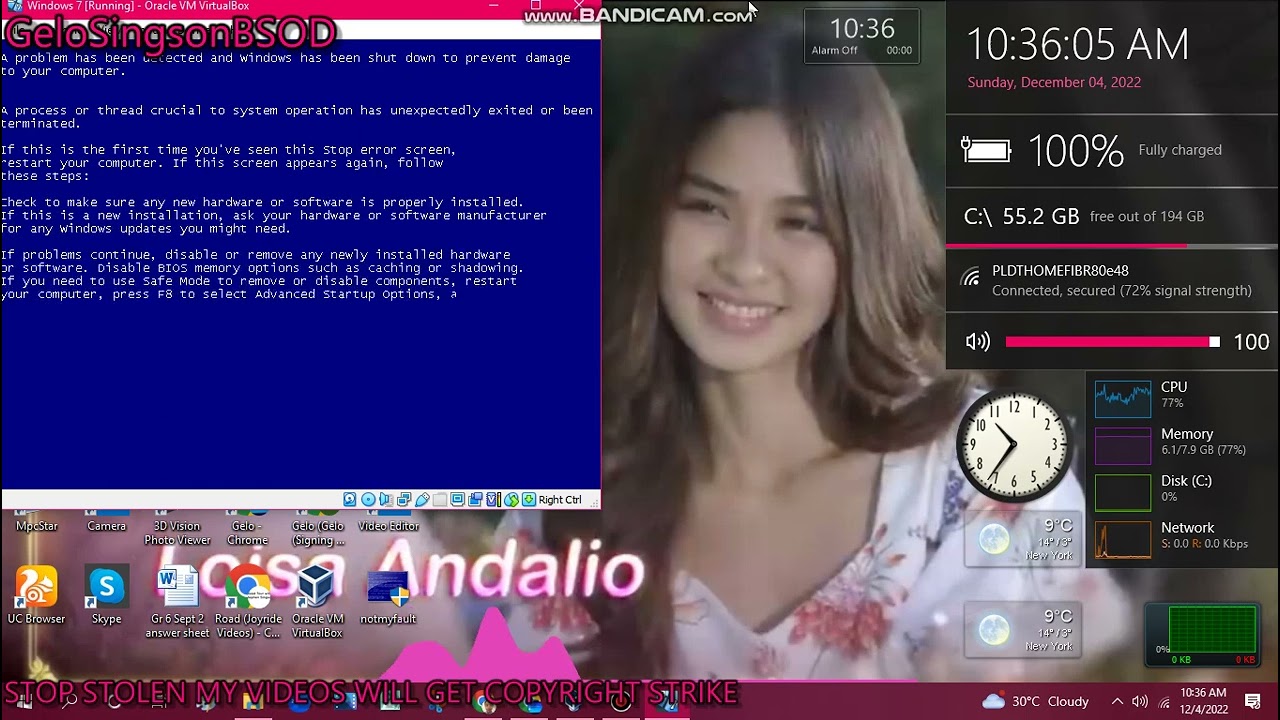1280x720 pixels.
Task: Open the notmyfault desktop shortcut
Action: coord(388,597)
